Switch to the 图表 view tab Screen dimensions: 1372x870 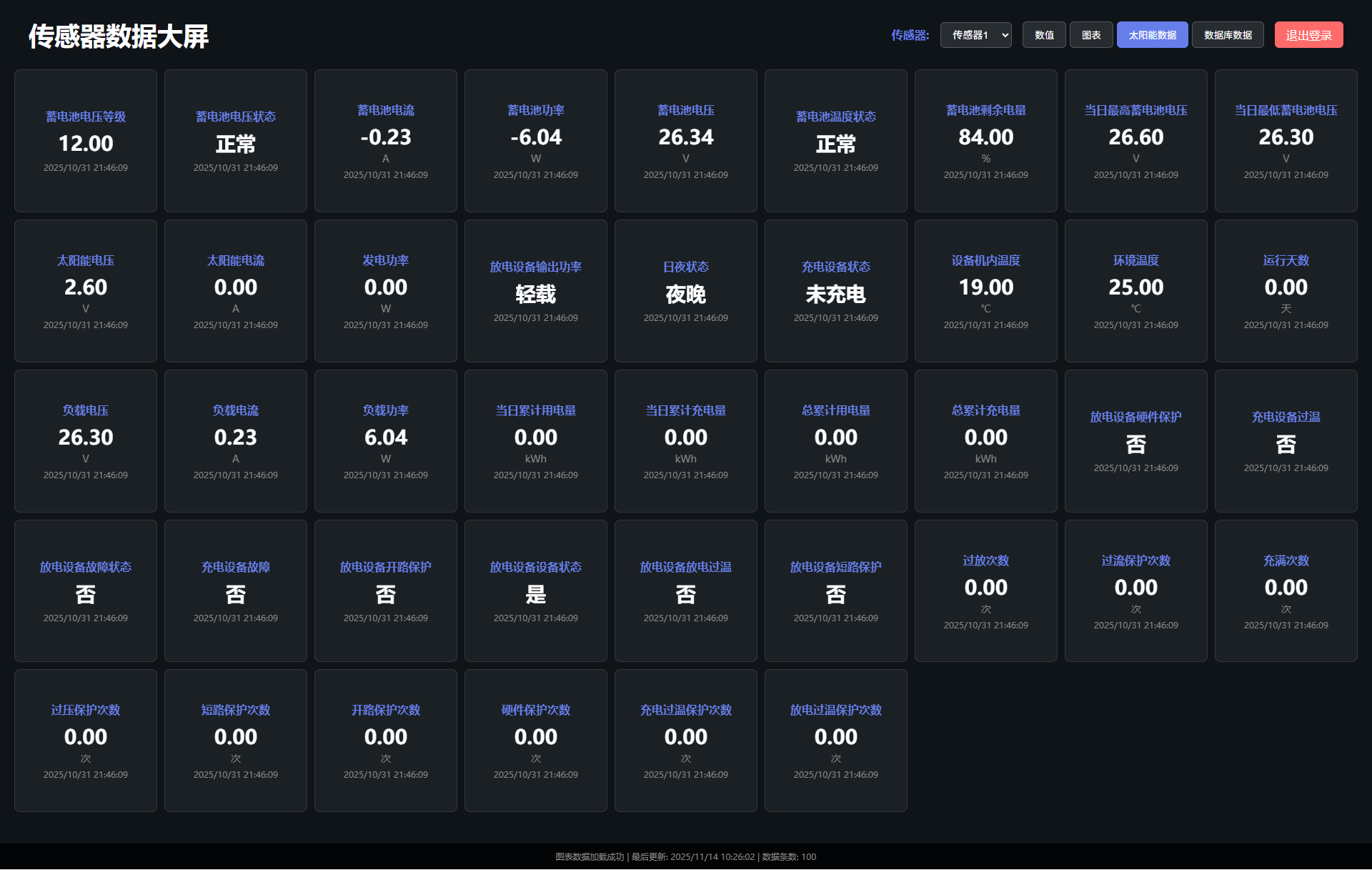point(1091,35)
